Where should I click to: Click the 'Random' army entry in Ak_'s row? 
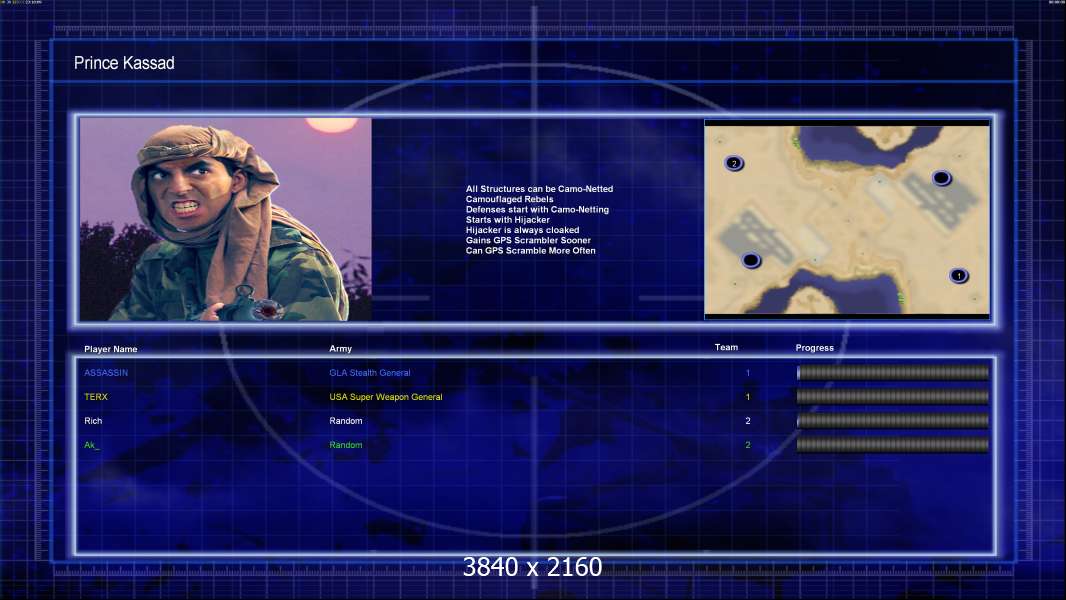[346, 445]
